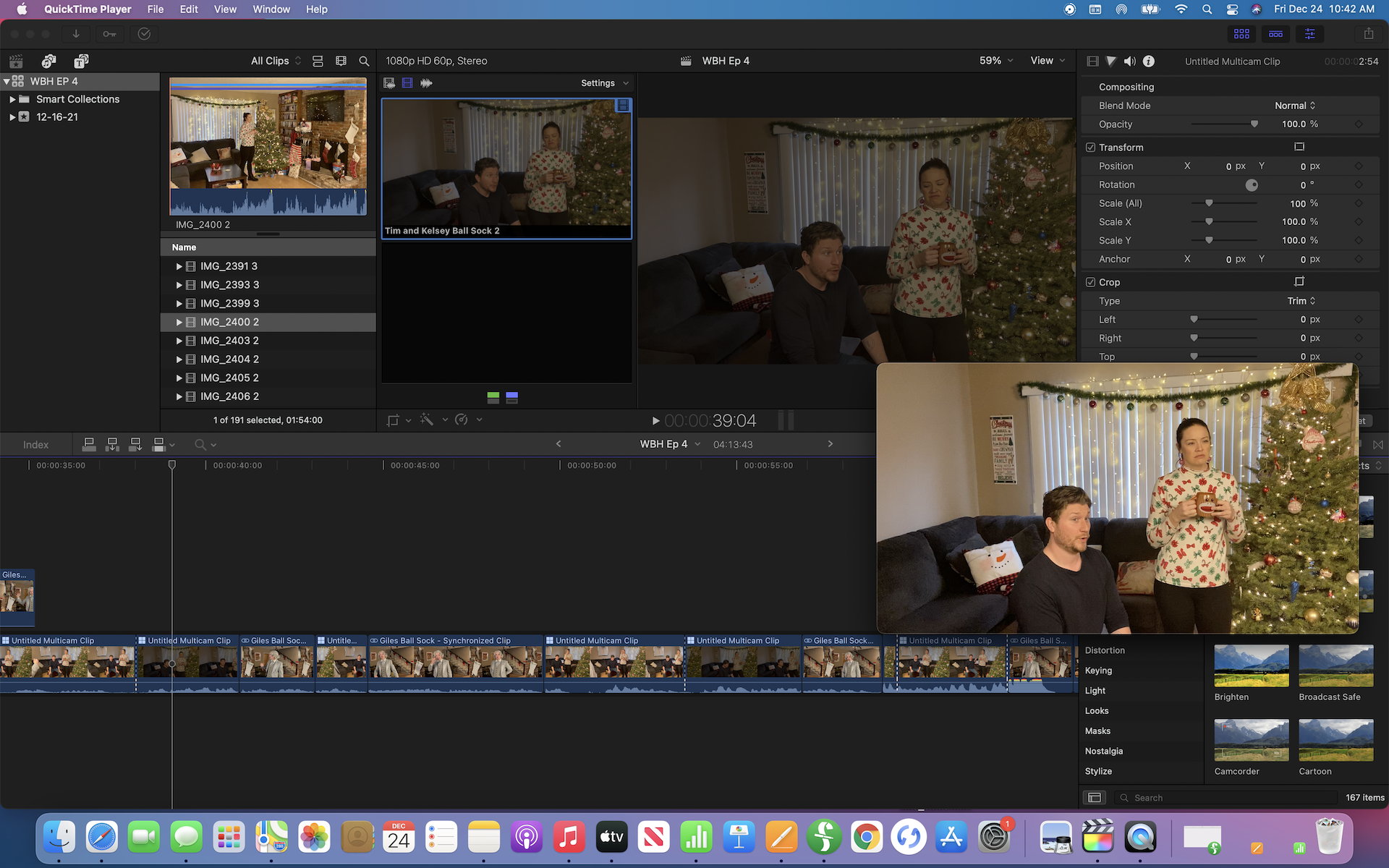Viewport: 1389px width, 868px height.
Task: Toggle audio waveform display in angle viewer
Action: pyautogui.click(x=426, y=83)
